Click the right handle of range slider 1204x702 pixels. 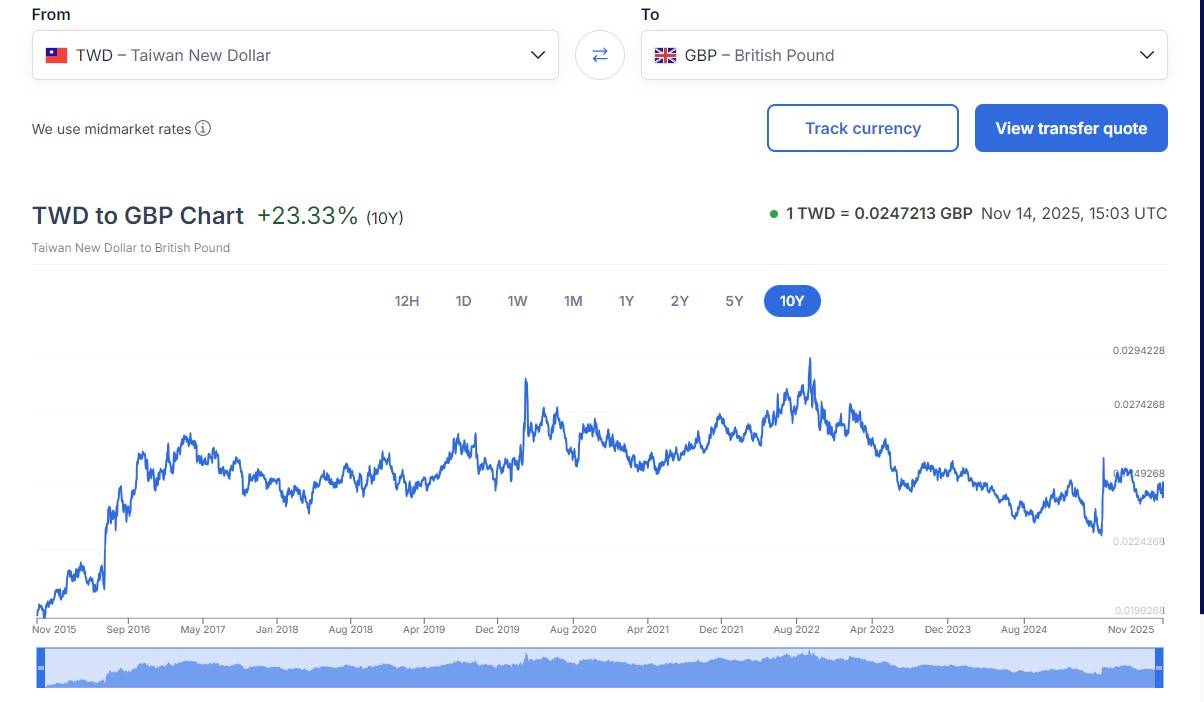tap(1159, 667)
